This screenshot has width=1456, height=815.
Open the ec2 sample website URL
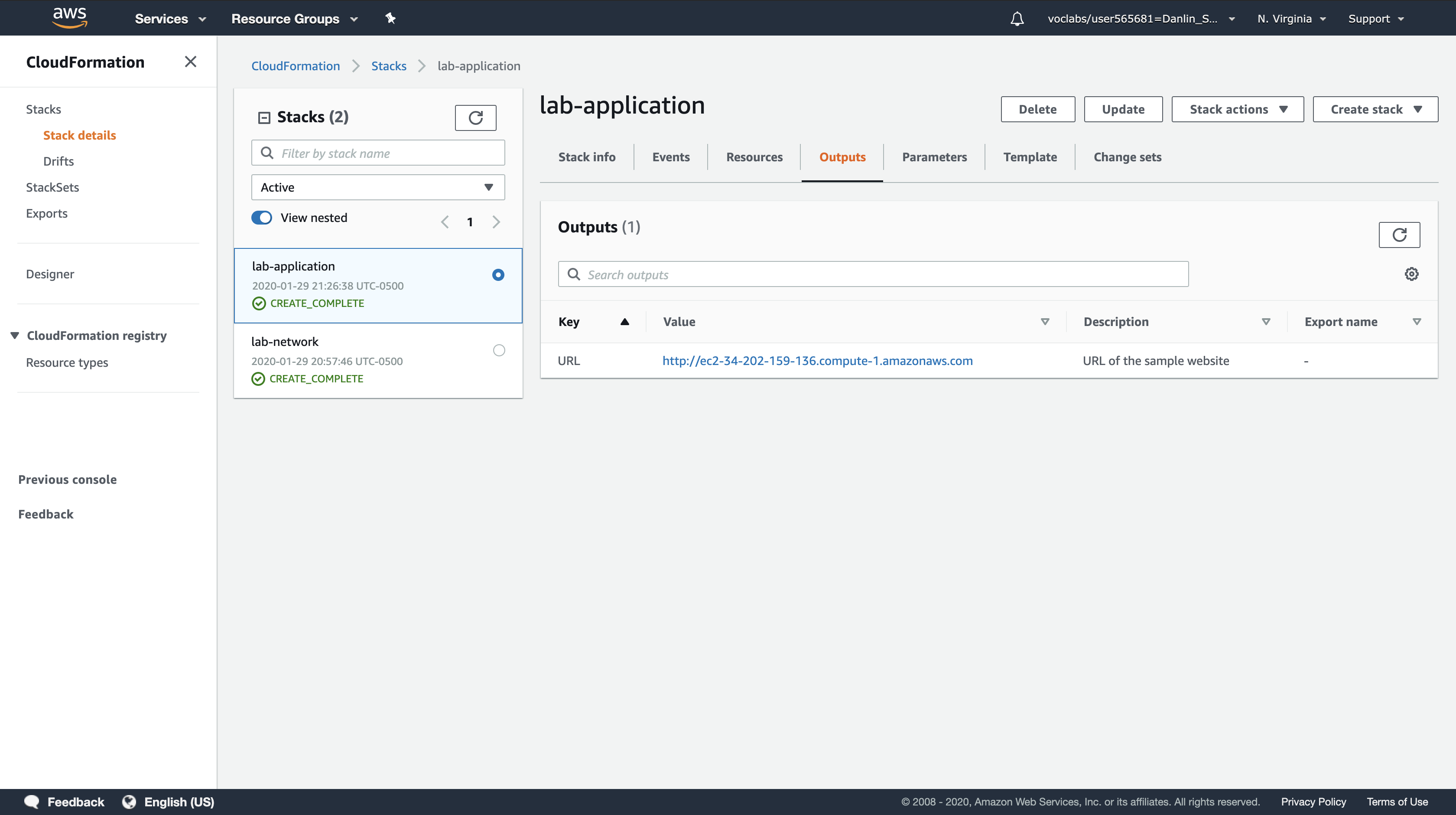(x=817, y=361)
